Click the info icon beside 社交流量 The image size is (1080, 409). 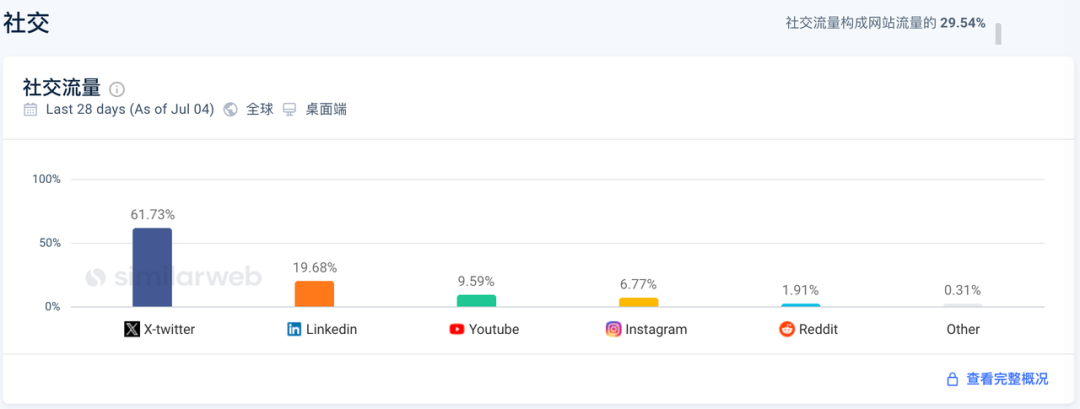pyautogui.click(x=117, y=89)
